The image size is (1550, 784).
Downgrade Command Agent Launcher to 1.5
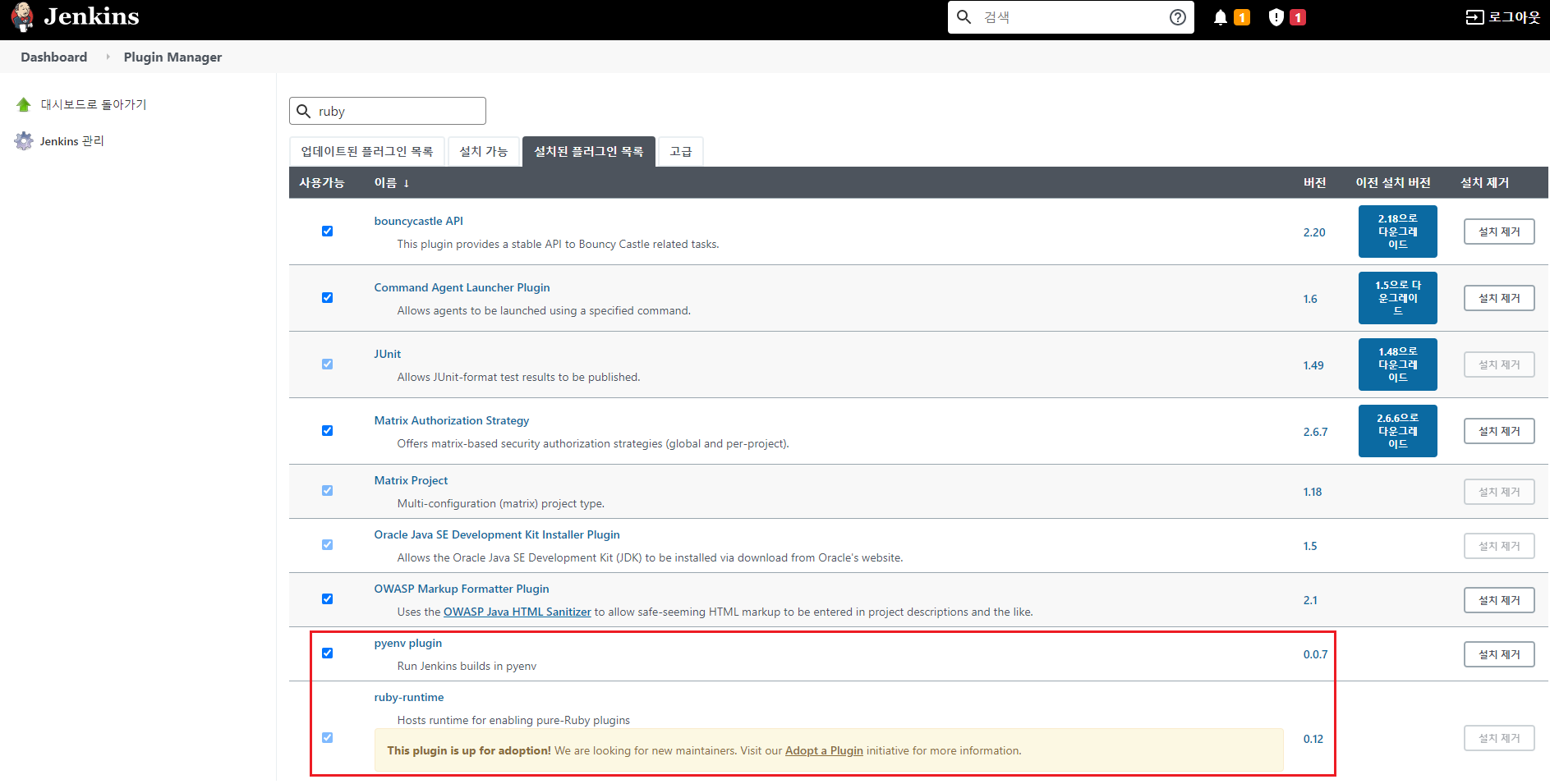point(1397,298)
